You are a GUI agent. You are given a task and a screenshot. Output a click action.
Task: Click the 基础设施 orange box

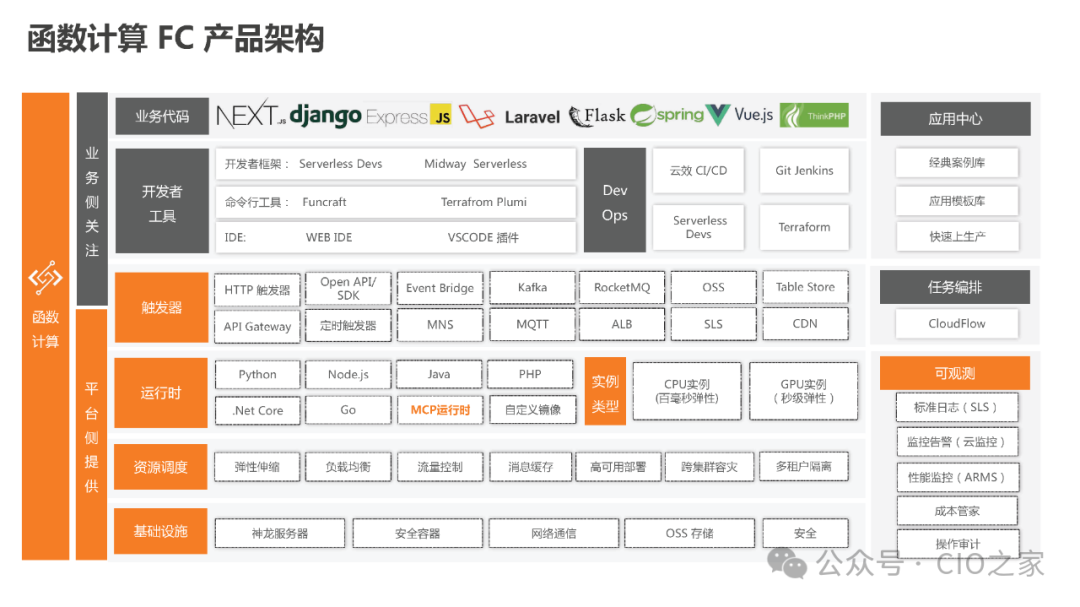(x=160, y=531)
